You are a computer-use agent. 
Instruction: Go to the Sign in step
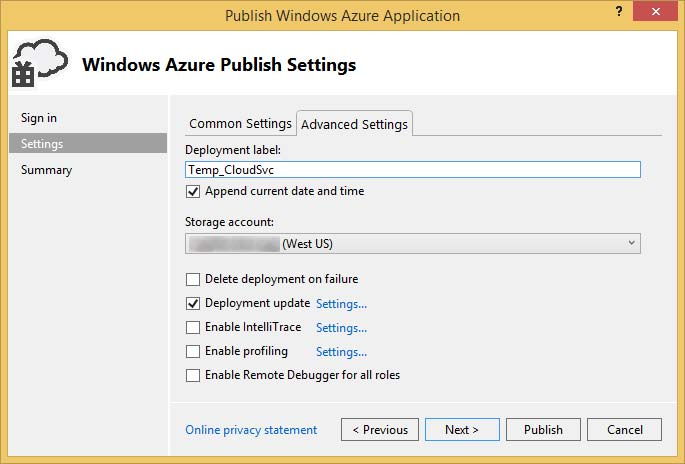39,118
